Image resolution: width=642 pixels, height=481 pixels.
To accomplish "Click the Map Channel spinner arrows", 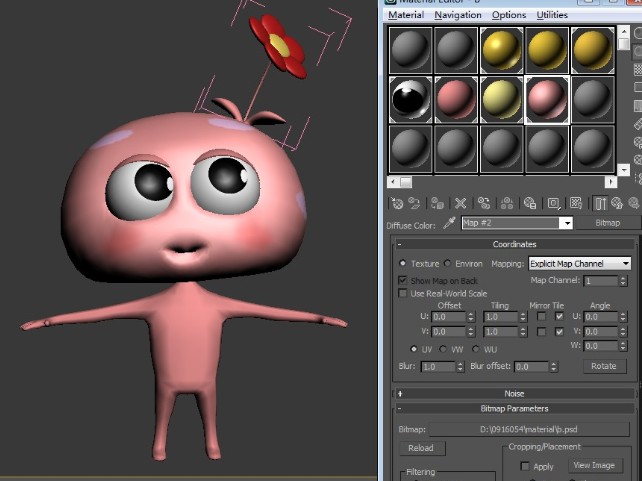I will [x=623, y=281].
